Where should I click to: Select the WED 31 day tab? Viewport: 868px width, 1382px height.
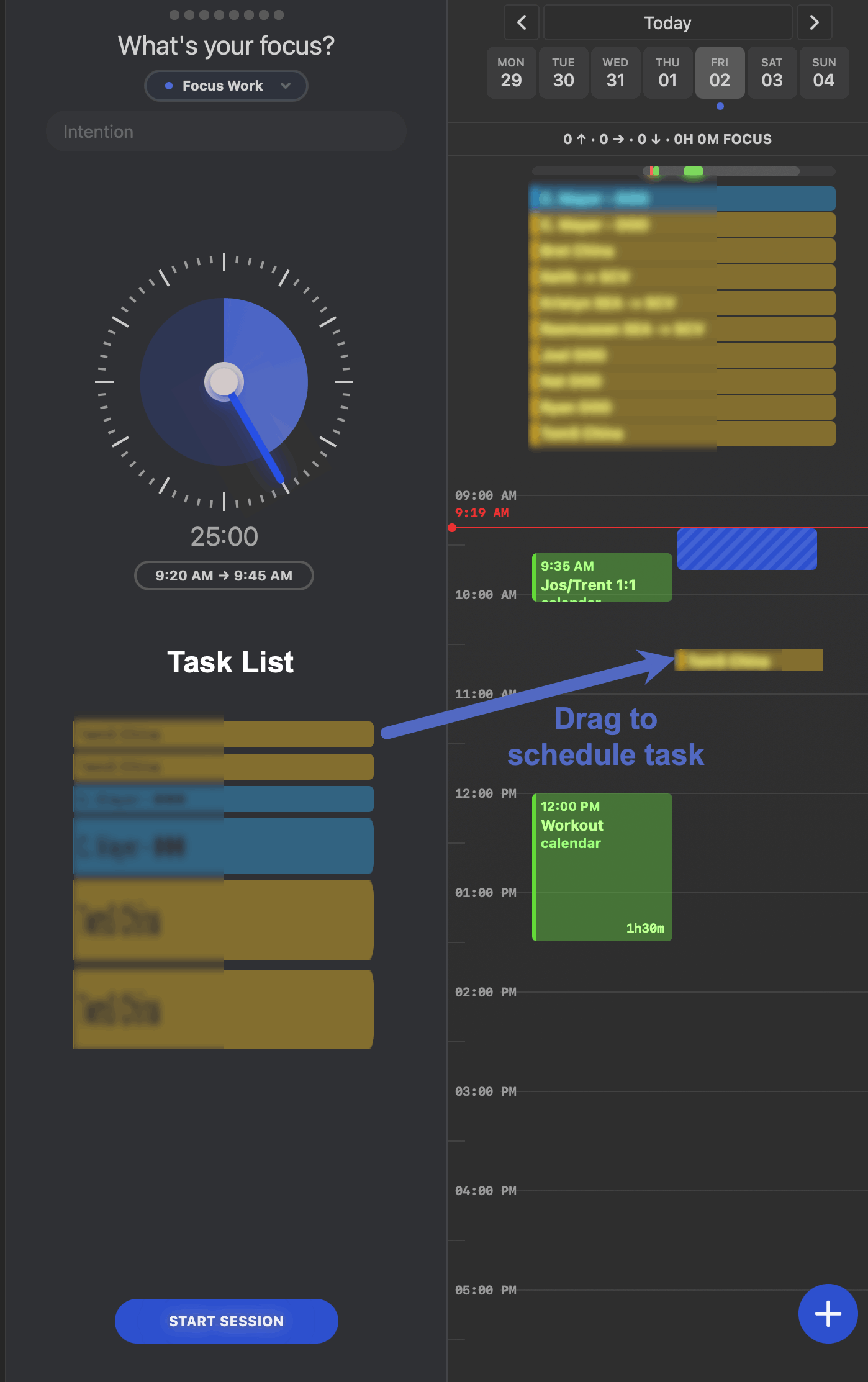[615, 73]
